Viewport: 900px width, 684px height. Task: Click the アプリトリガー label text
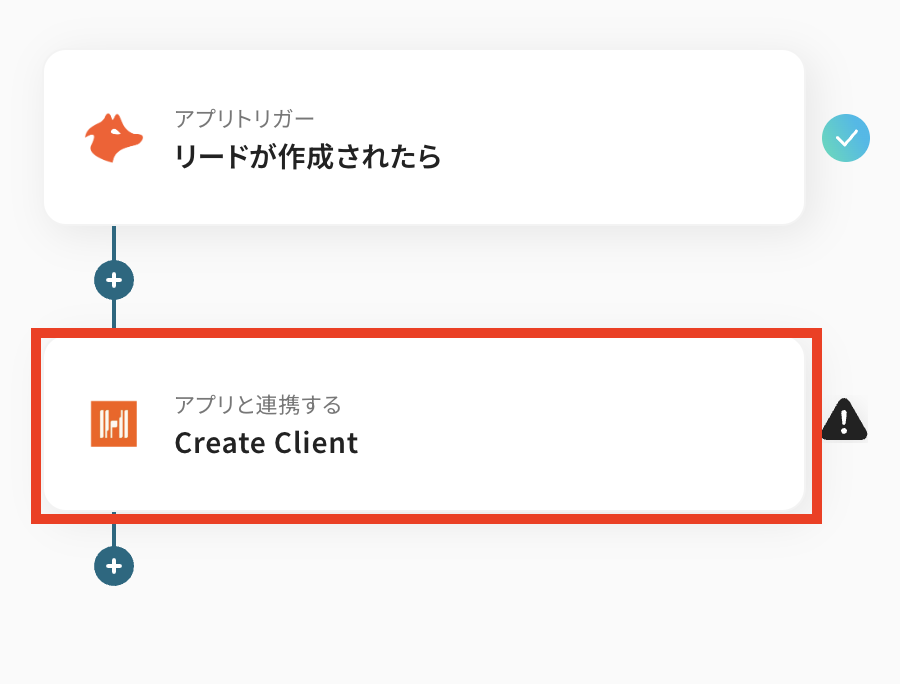coord(245,119)
